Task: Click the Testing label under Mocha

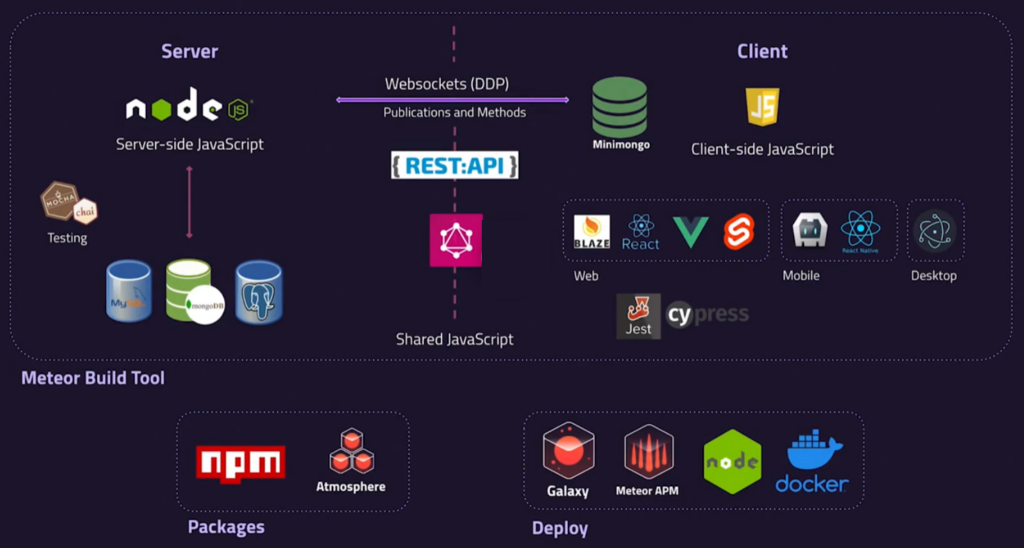Action: [67, 238]
